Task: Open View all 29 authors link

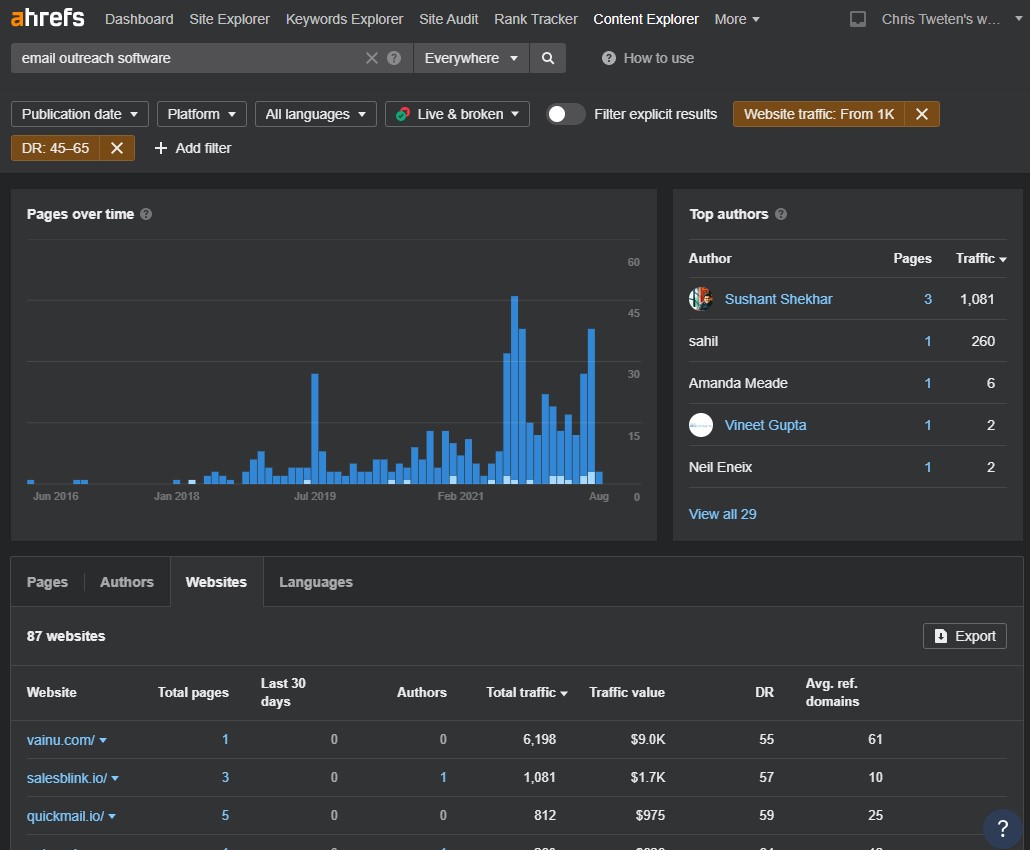Action: click(x=722, y=514)
